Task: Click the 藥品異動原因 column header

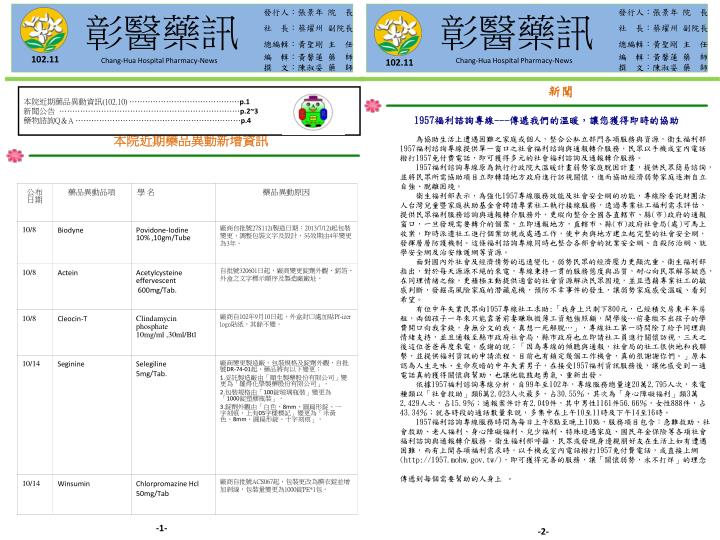Action: (286, 192)
